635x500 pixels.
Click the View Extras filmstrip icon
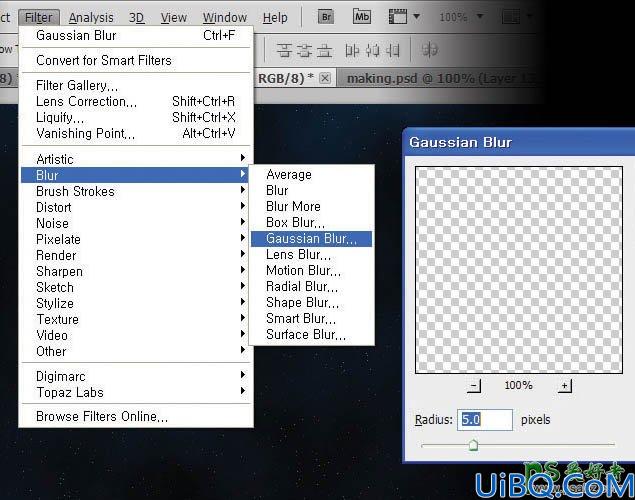coord(398,17)
